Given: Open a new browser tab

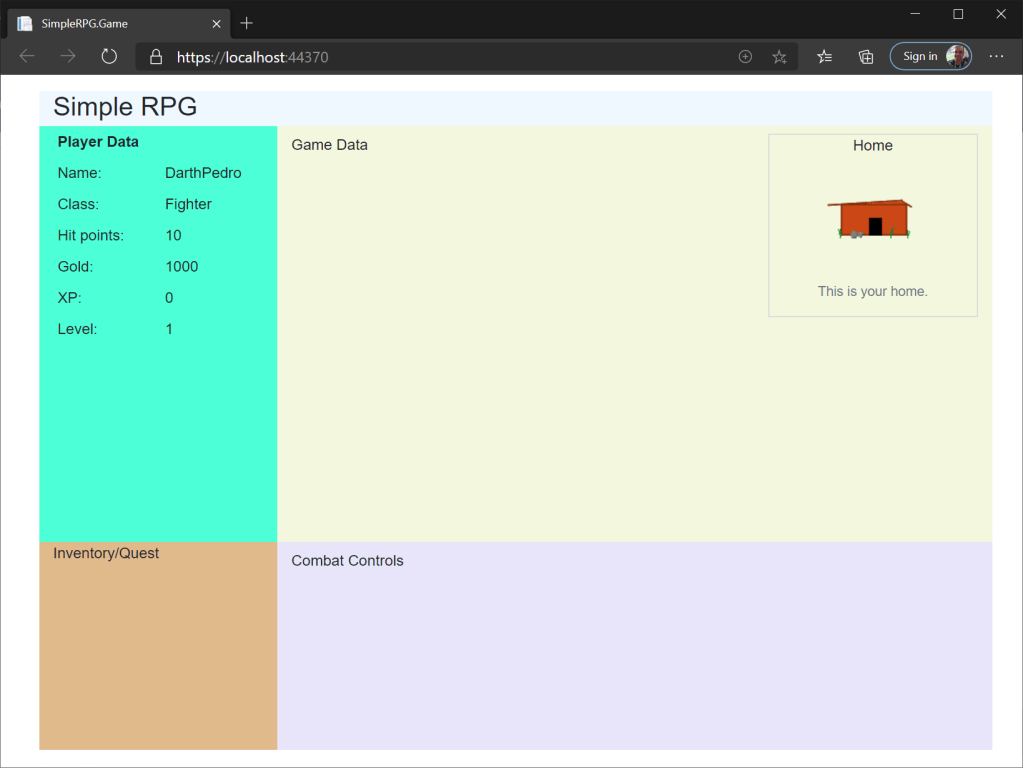Looking at the screenshot, I should point(247,23).
